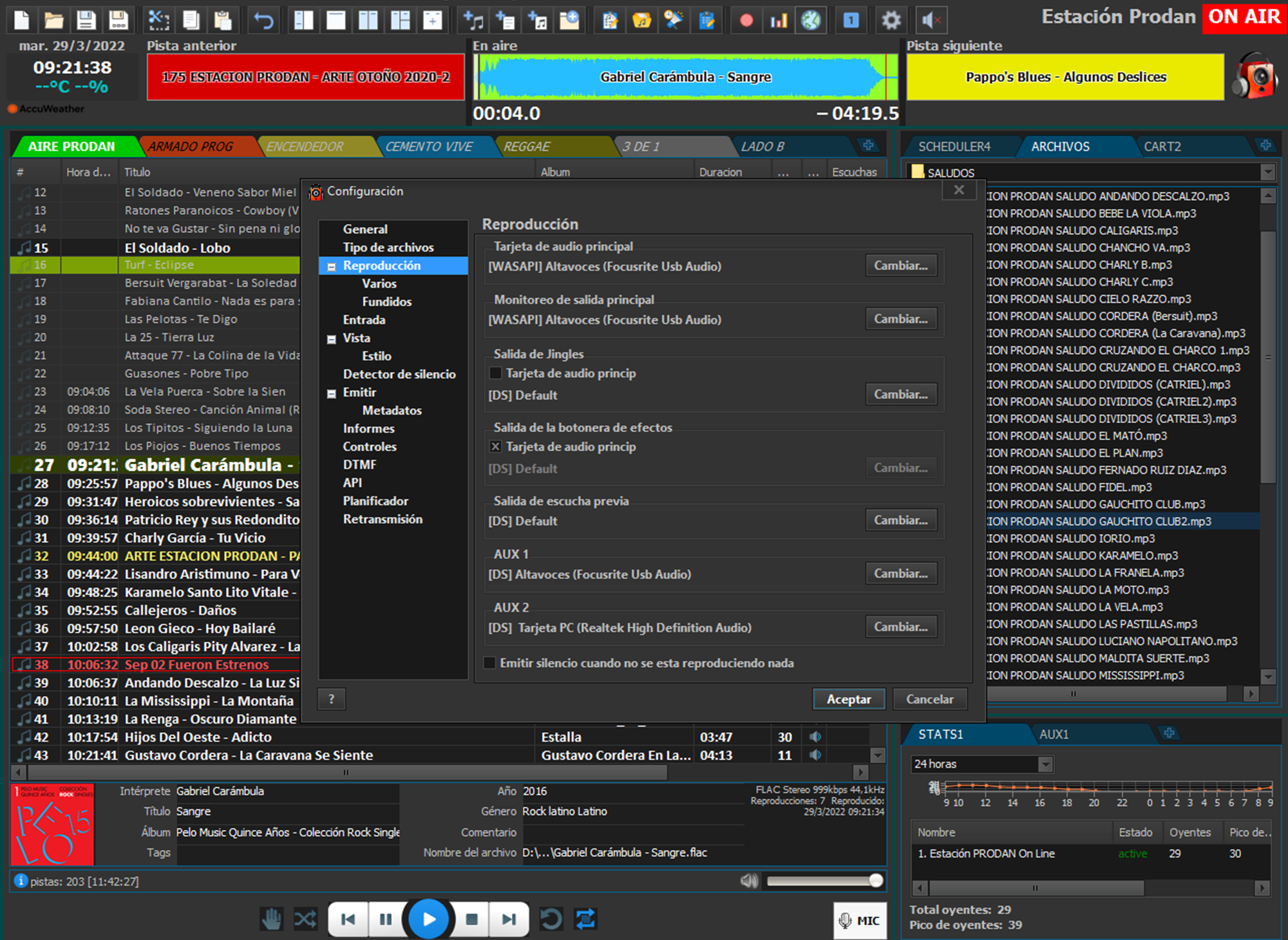This screenshot has height=940, width=1288.
Task: Open the SALUDOS folder dropdown
Action: [1267, 173]
